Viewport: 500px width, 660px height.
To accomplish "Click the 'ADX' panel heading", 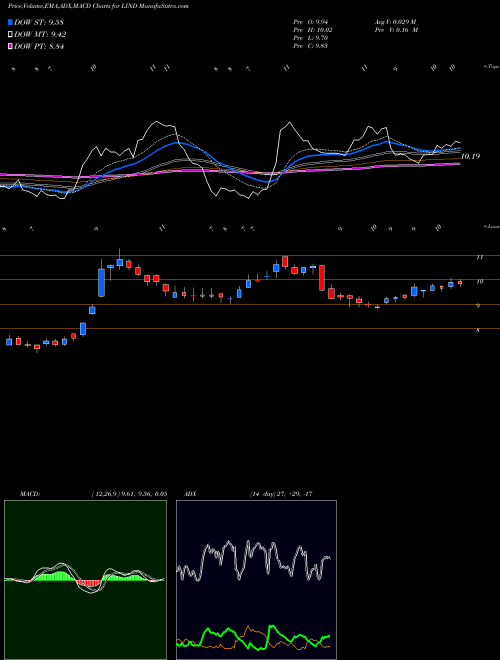I will click(190, 493).
